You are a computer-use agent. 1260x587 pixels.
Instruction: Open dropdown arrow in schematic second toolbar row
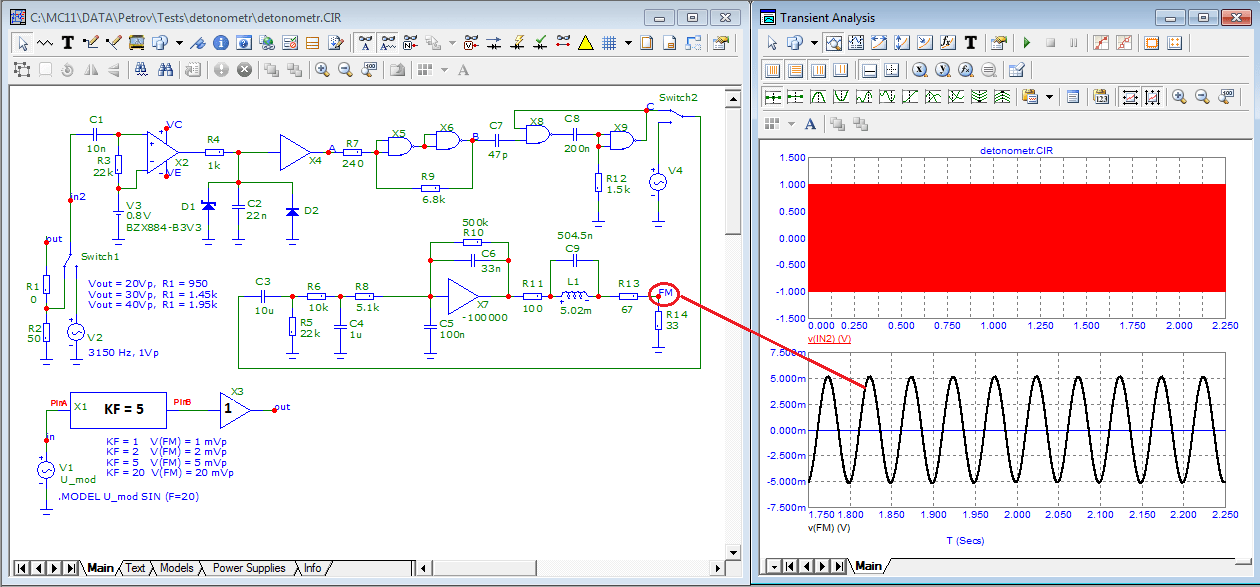click(444, 69)
